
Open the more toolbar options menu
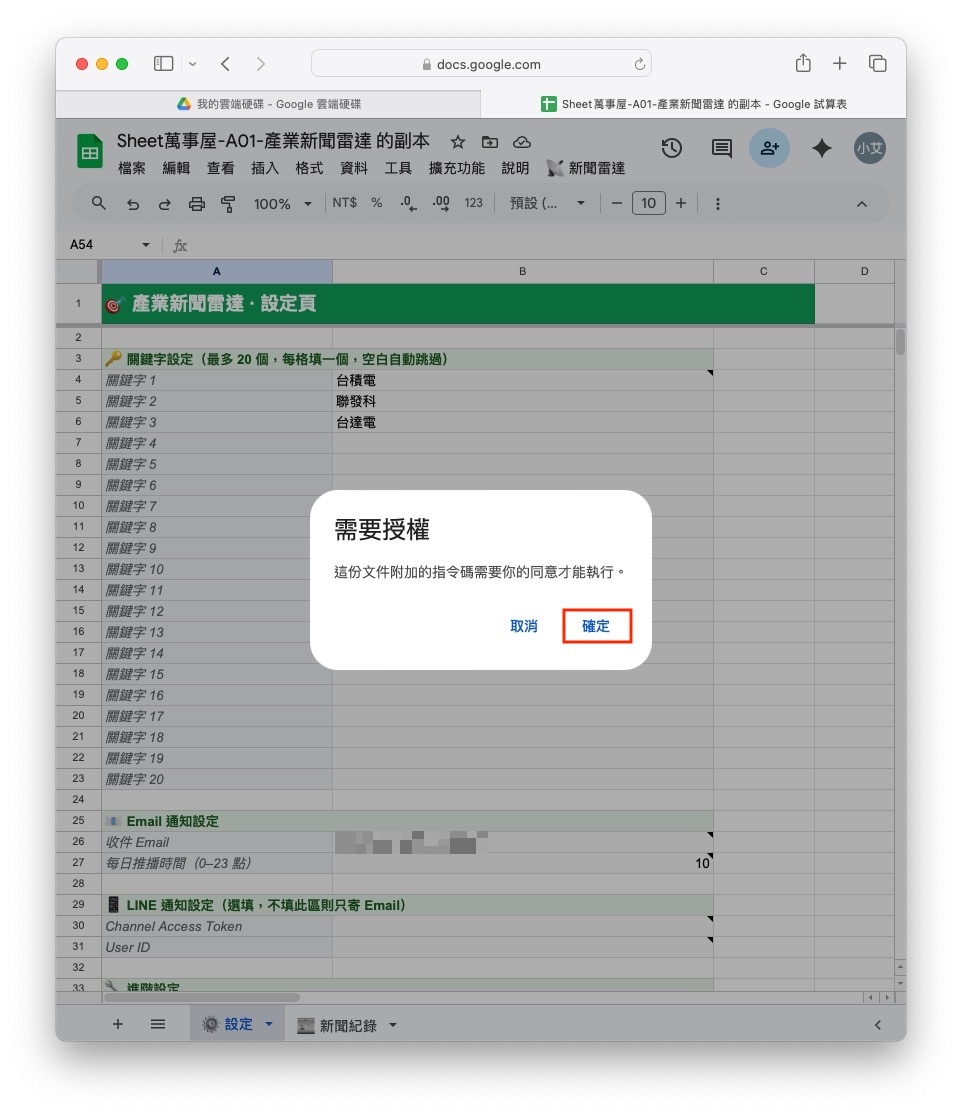[x=717, y=204]
